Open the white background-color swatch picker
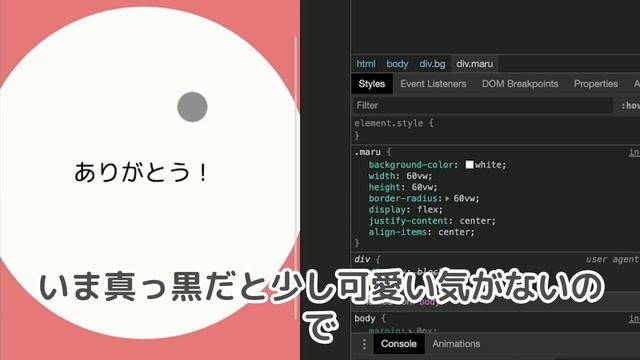640x360 pixels. click(x=469, y=164)
